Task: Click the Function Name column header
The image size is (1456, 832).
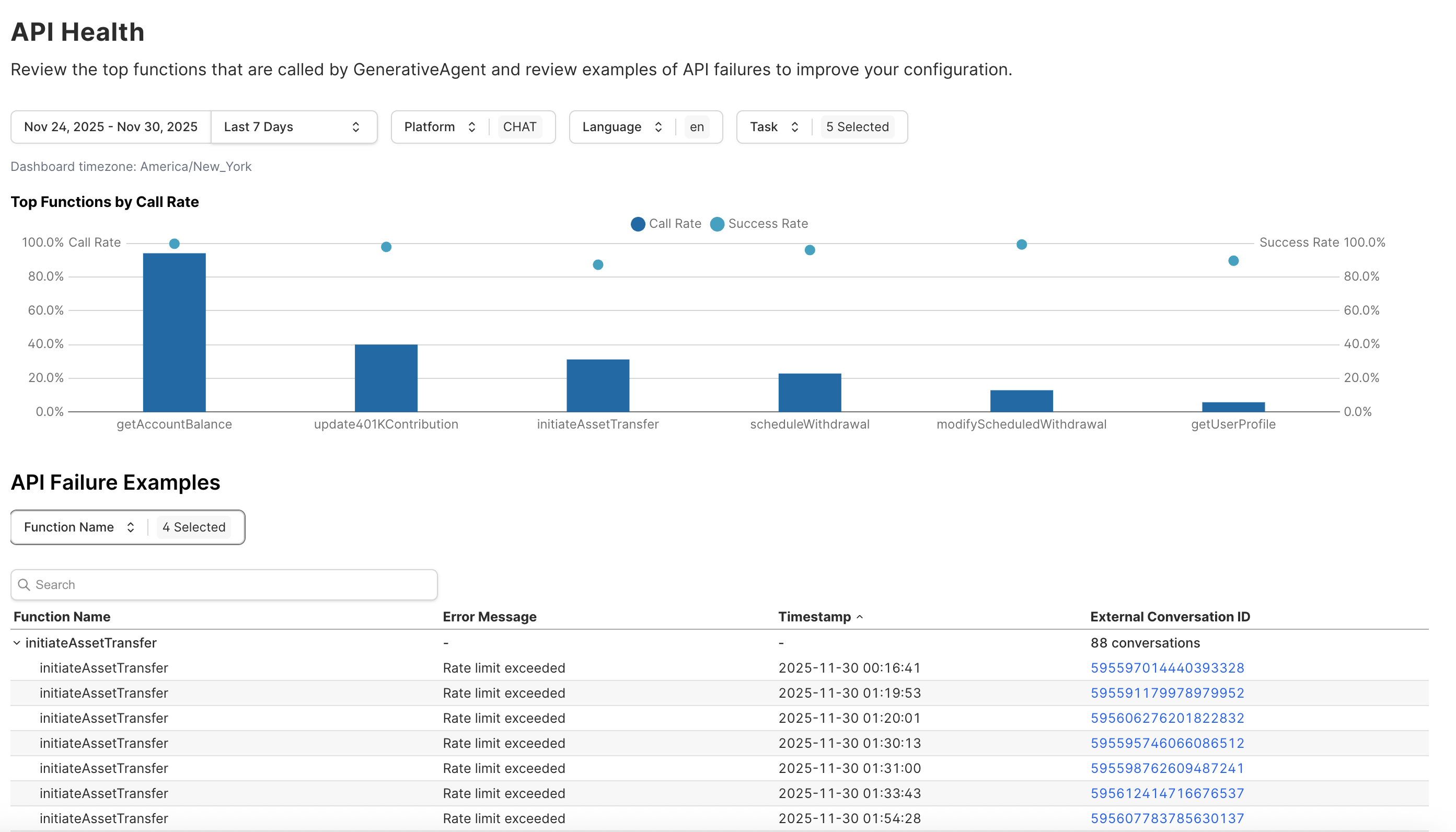Action: pos(62,617)
